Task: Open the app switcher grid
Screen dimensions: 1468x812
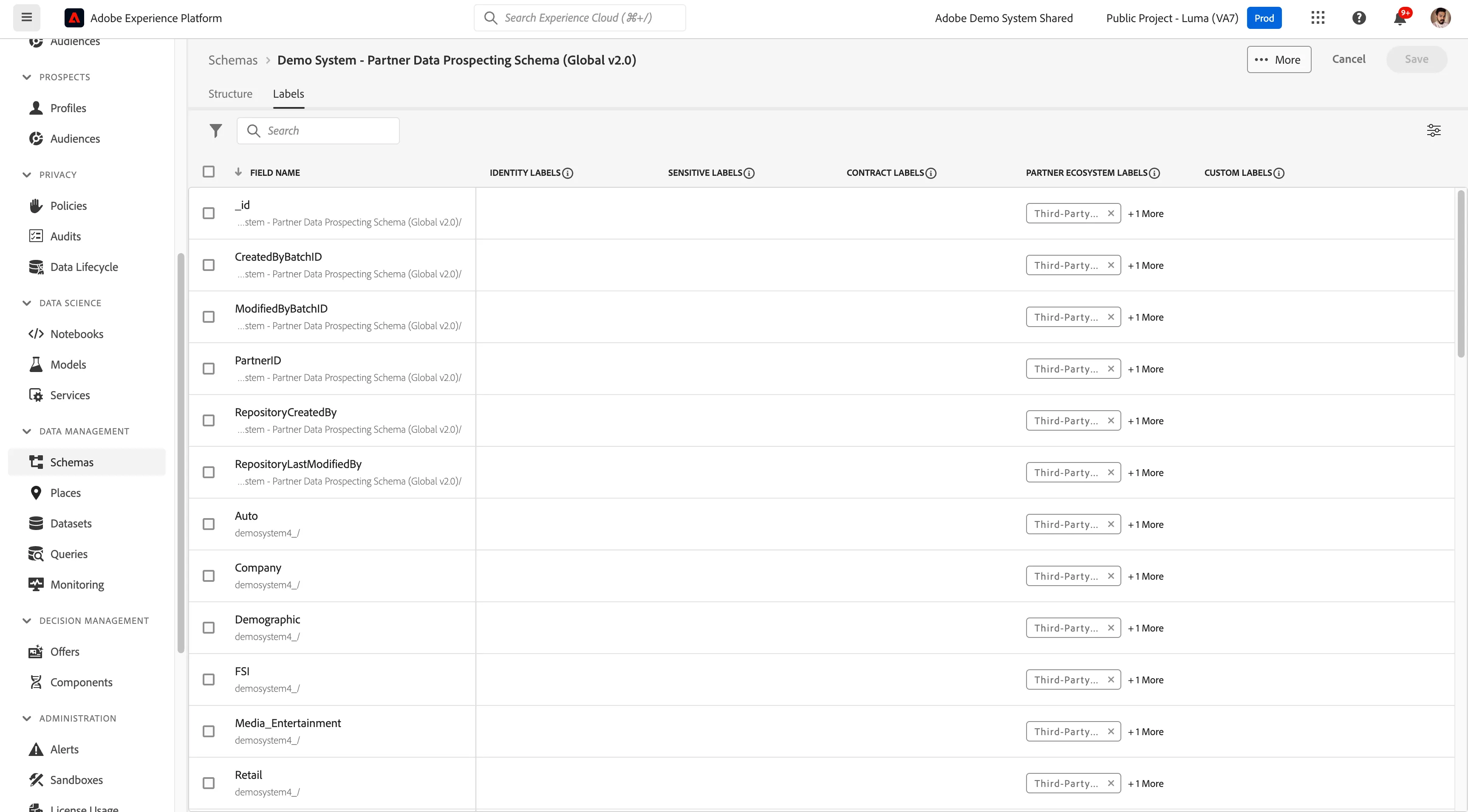Action: pyautogui.click(x=1318, y=18)
